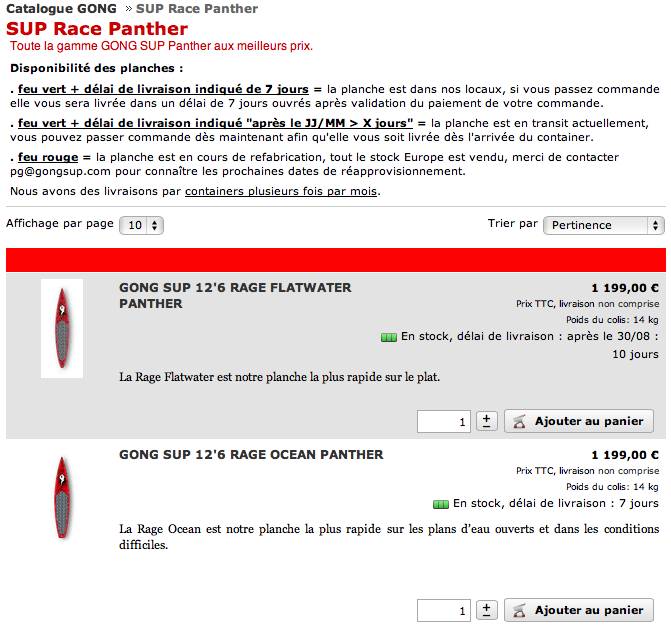Open the Affichage par page dropdown

pyautogui.click(x=141, y=225)
